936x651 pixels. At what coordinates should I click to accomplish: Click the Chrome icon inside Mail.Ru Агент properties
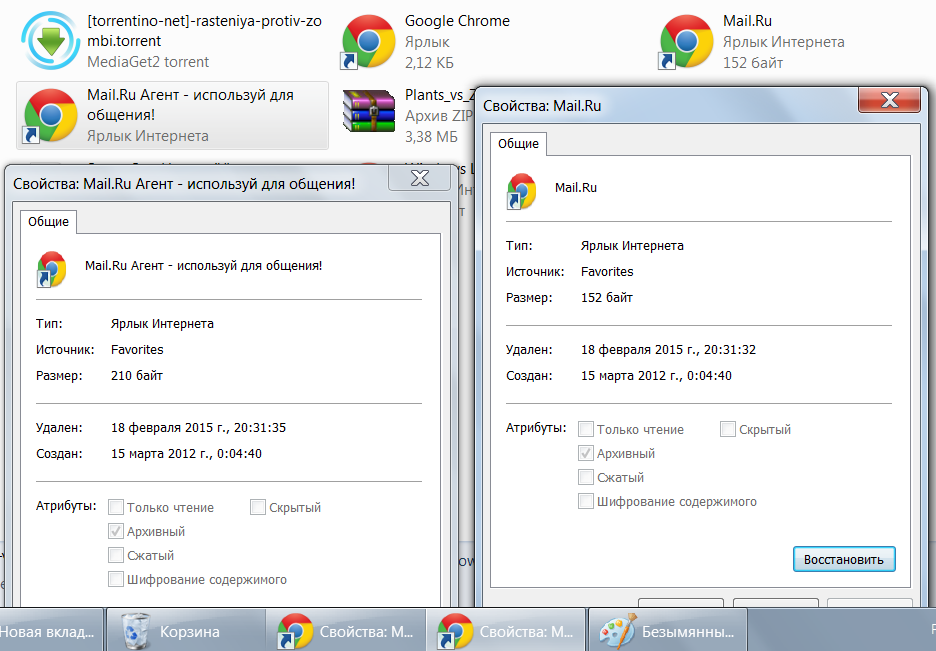coord(51,269)
